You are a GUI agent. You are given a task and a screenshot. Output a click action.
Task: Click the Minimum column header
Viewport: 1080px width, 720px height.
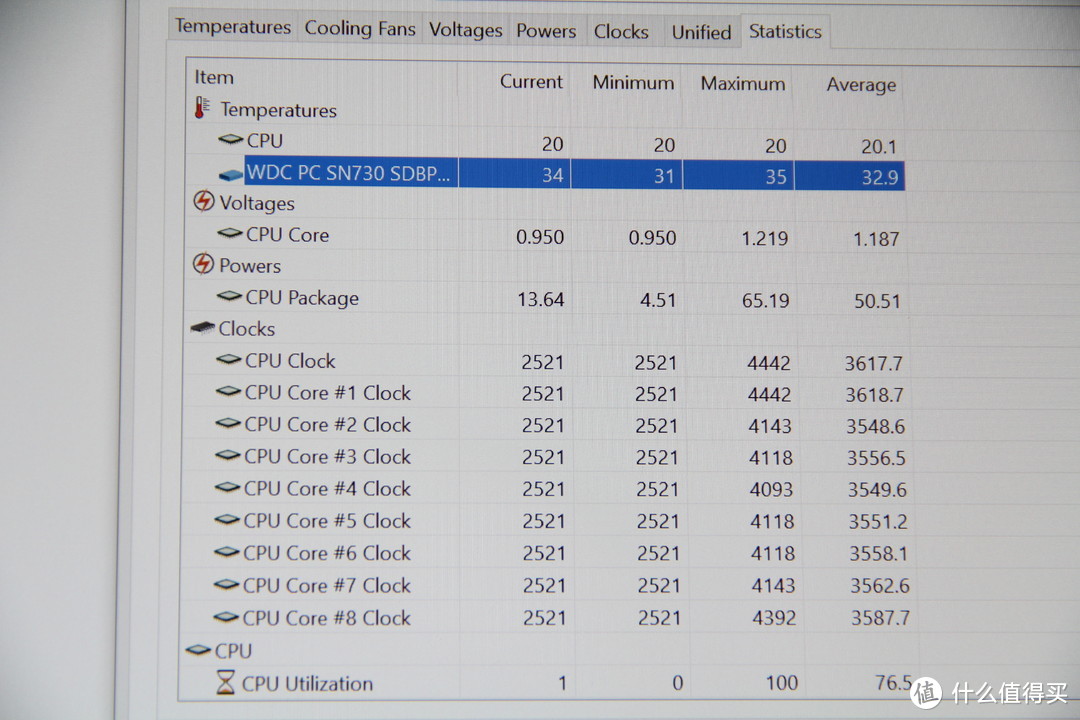click(633, 83)
